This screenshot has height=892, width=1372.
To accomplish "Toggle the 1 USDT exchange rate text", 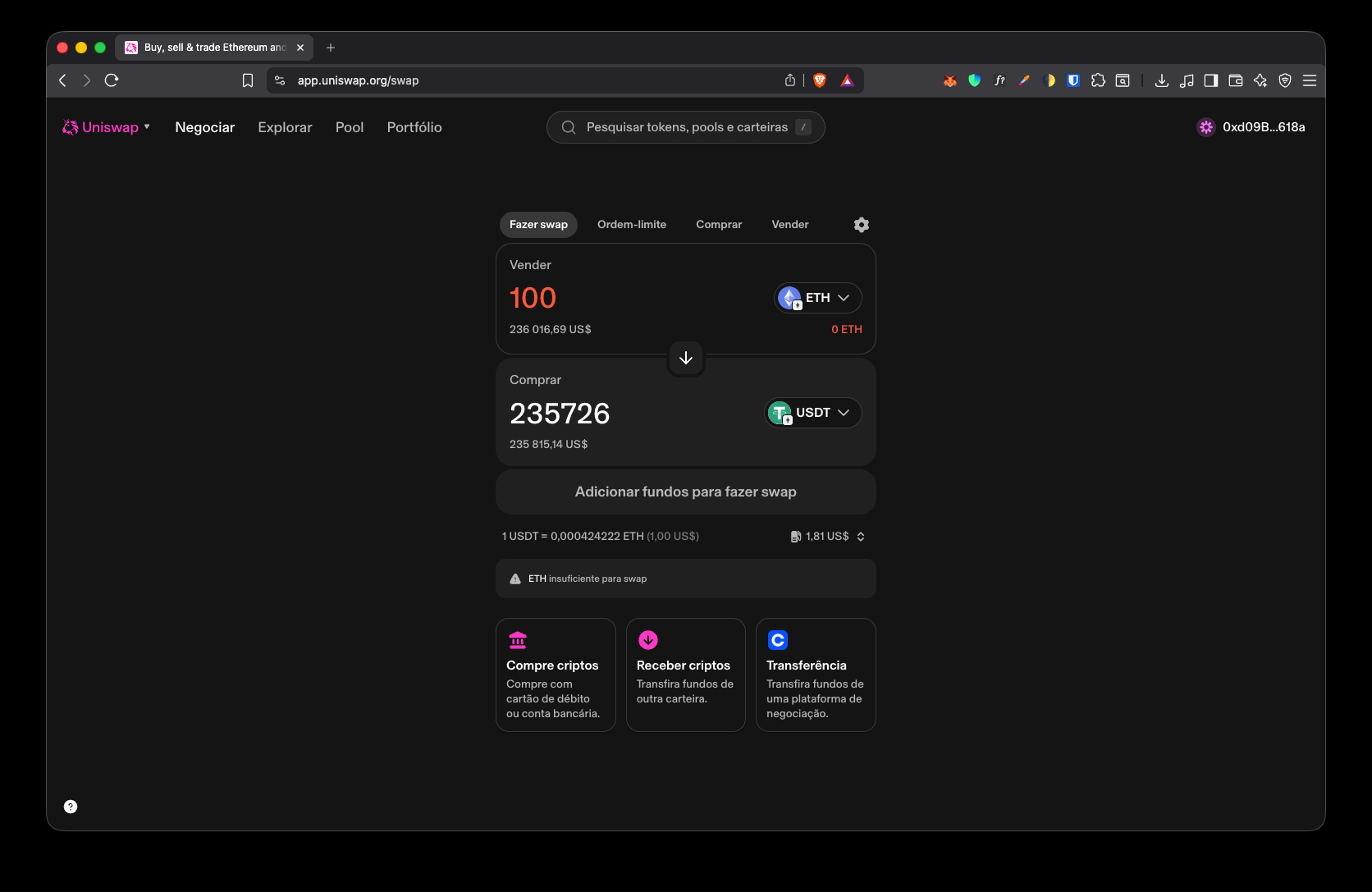I will [601, 536].
